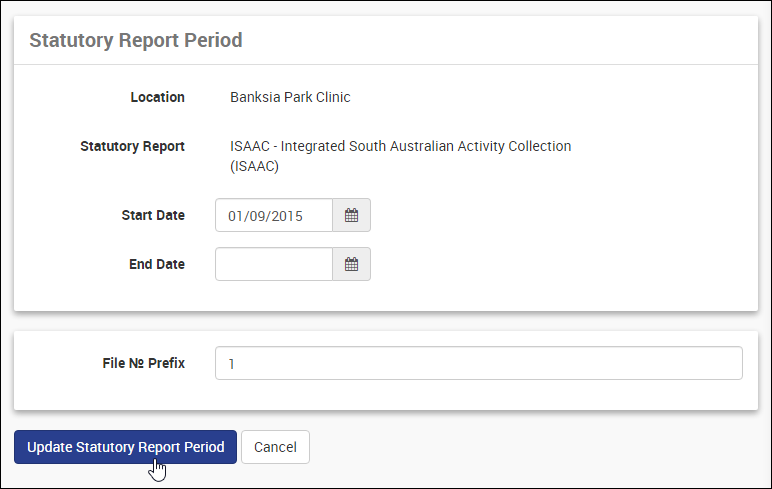
Task: Click the calendar icon beside empty End Date
Action: (351, 264)
